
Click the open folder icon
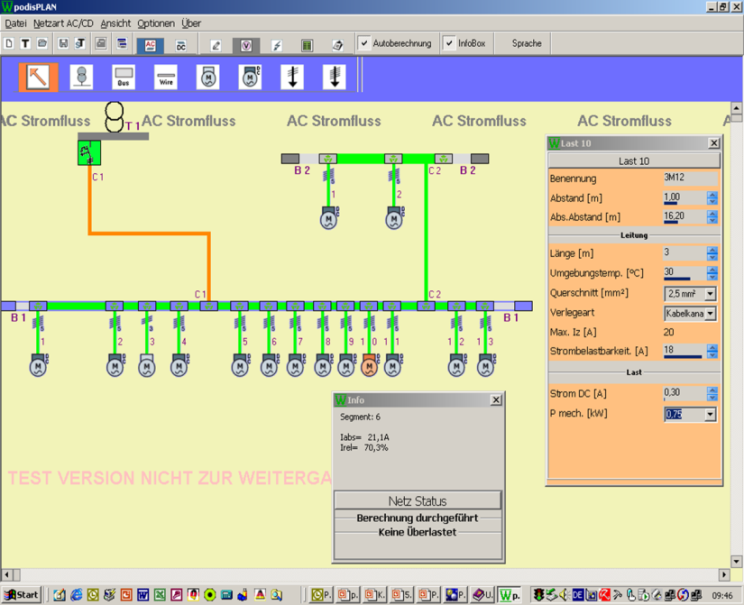pyautogui.click(x=42, y=44)
